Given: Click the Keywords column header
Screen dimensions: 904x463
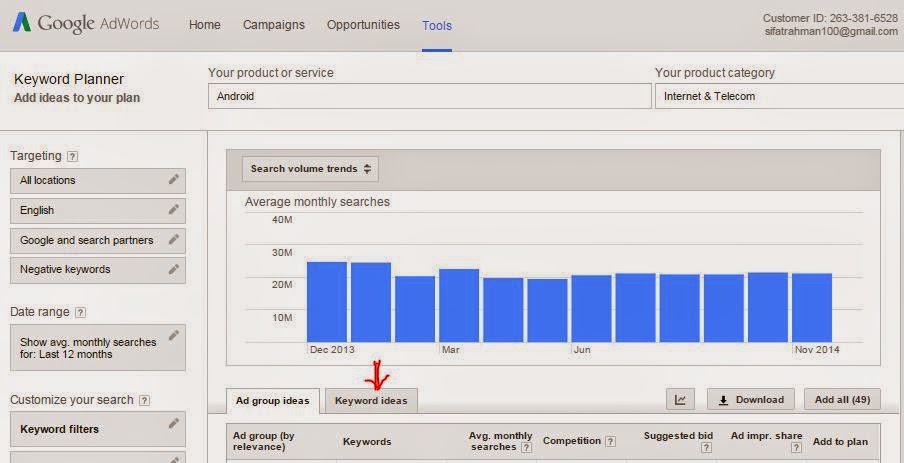Looking at the screenshot, I should 367,442.
